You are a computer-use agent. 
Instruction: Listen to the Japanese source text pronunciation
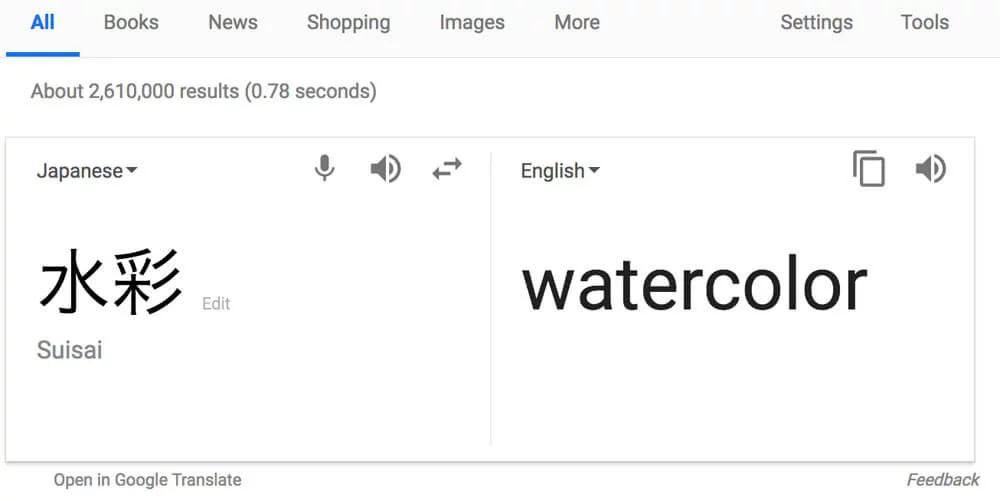click(386, 170)
